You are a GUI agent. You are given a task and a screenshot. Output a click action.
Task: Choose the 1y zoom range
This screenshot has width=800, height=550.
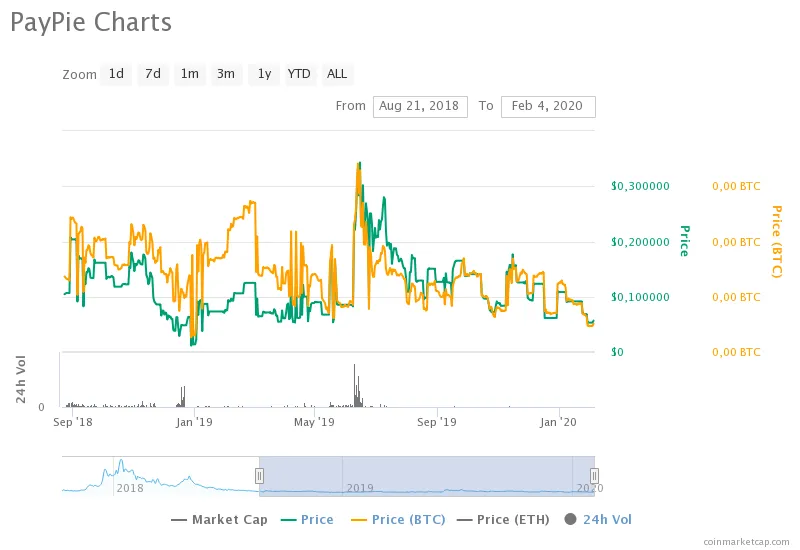(x=264, y=74)
